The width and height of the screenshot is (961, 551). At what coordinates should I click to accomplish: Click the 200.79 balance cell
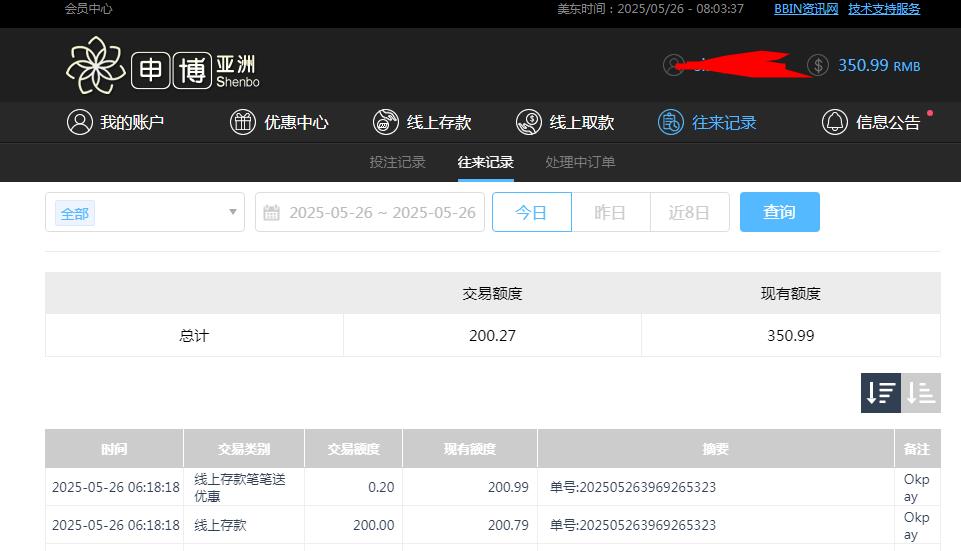508,525
